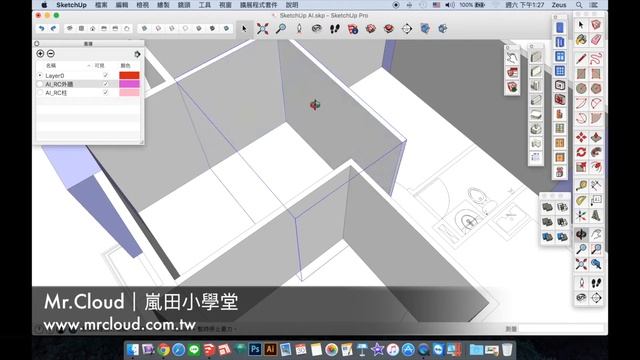Toggle X-ray face style in the toolbar

coord(144,29)
